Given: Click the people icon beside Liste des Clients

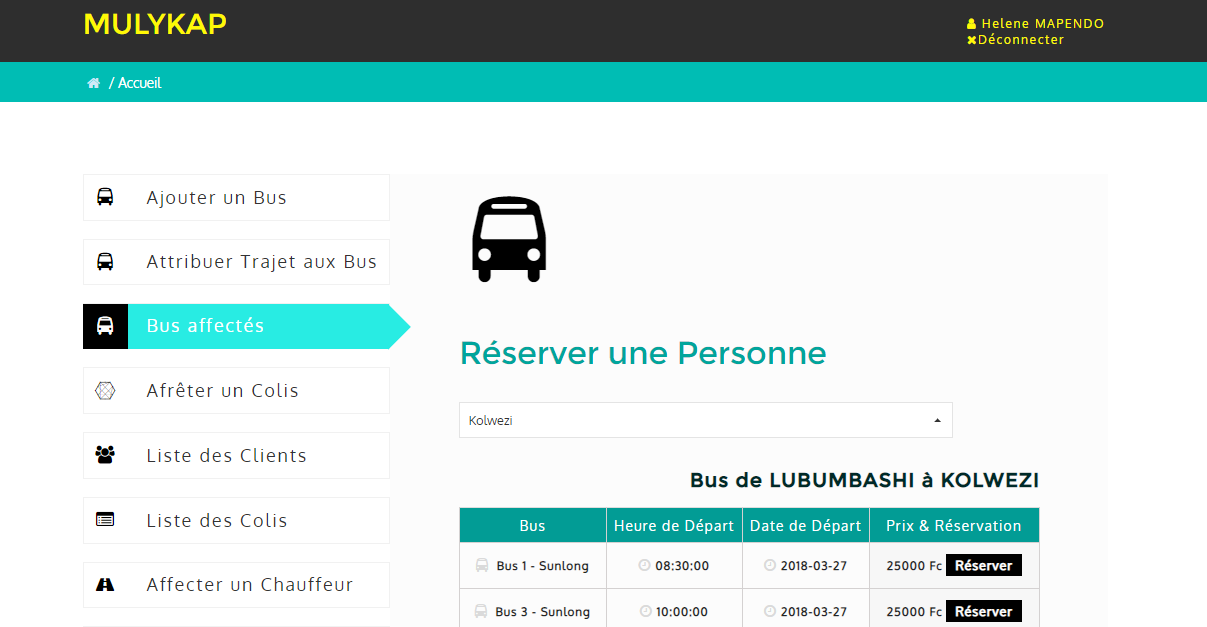Looking at the screenshot, I should [105, 456].
